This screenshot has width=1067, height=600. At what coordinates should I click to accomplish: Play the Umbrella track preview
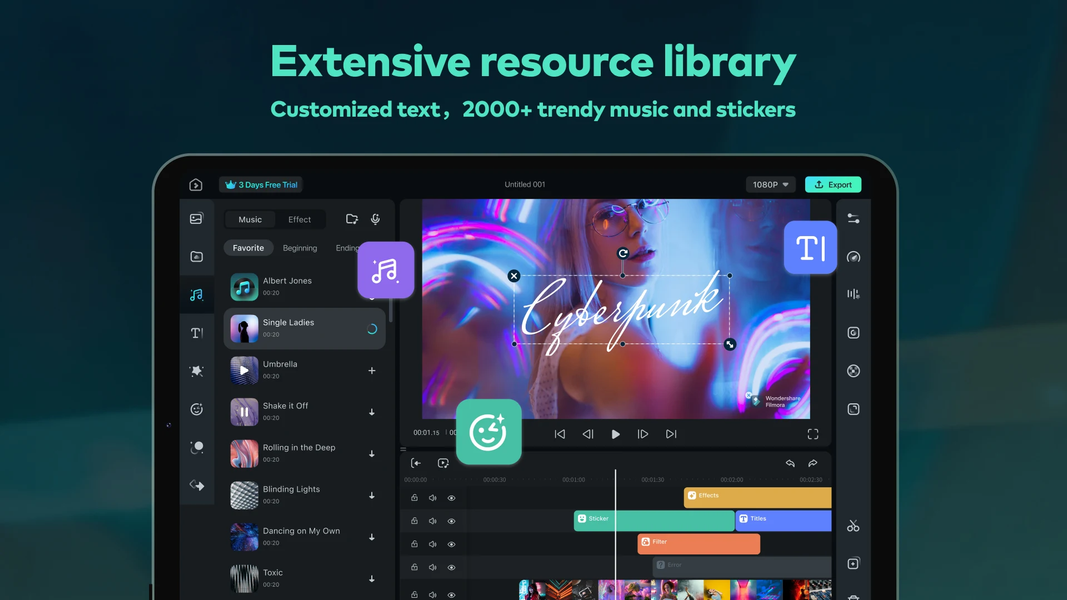pyautogui.click(x=243, y=369)
